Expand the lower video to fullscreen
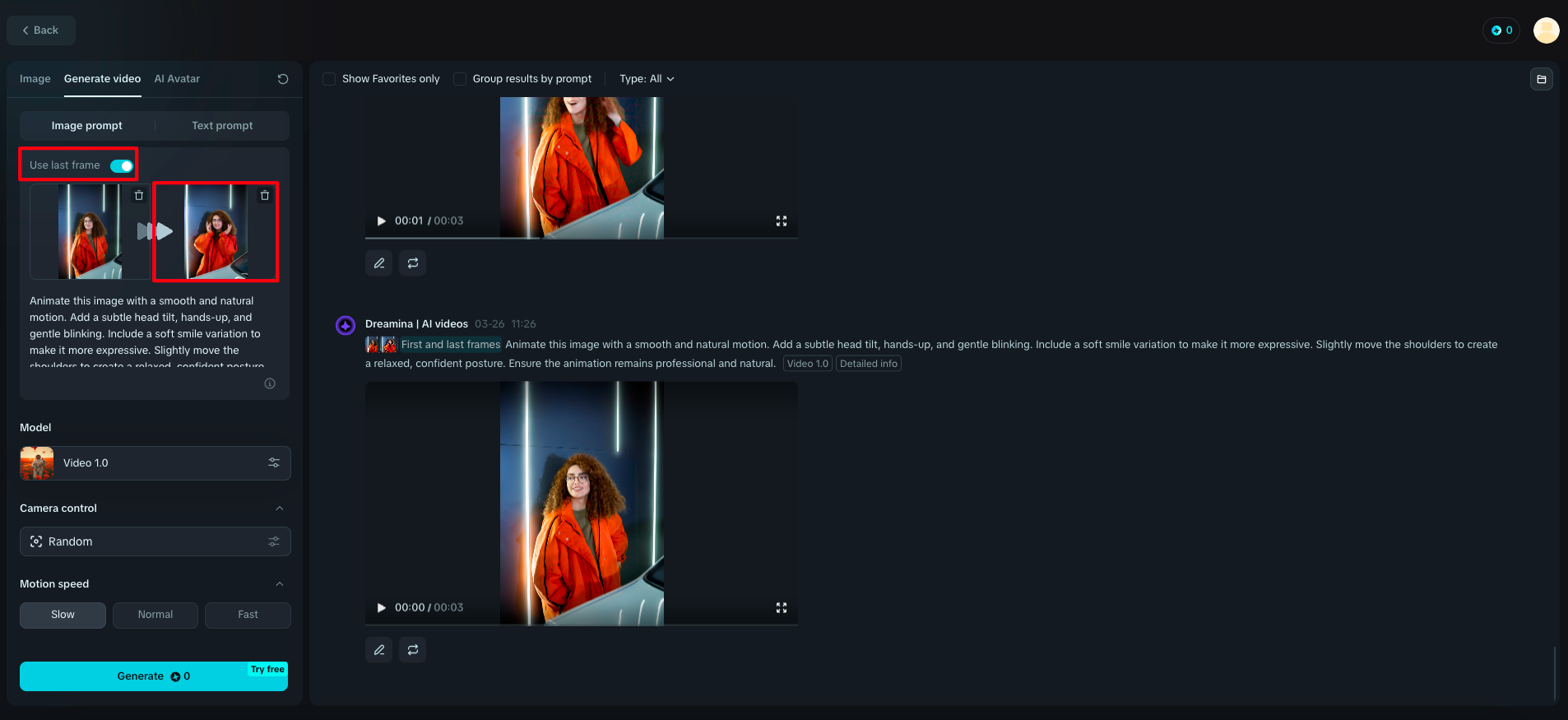Viewport: 1568px width, 720px height. (782, 608)
